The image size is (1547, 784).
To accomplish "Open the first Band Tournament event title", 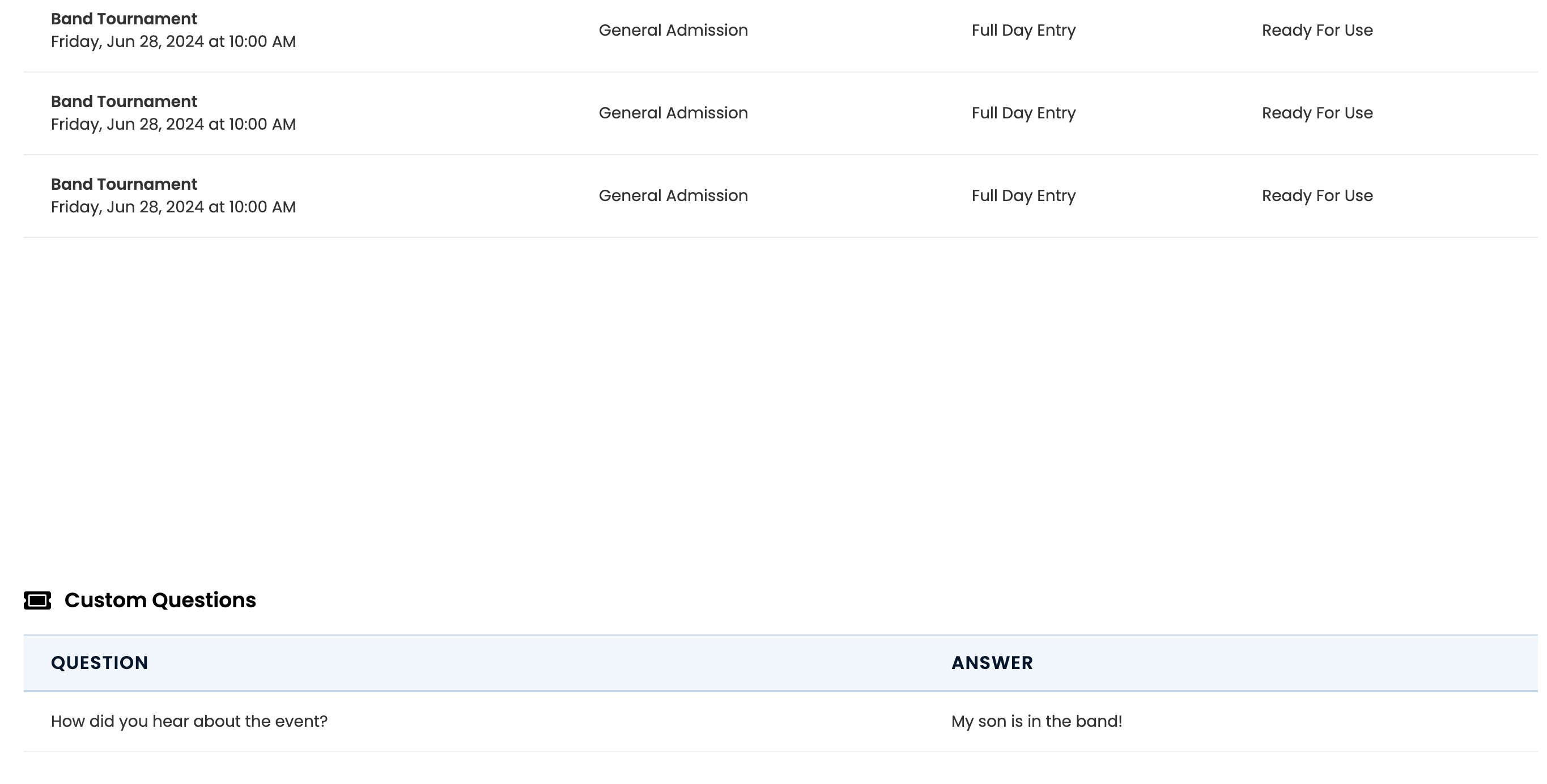I will coord(124,19).
